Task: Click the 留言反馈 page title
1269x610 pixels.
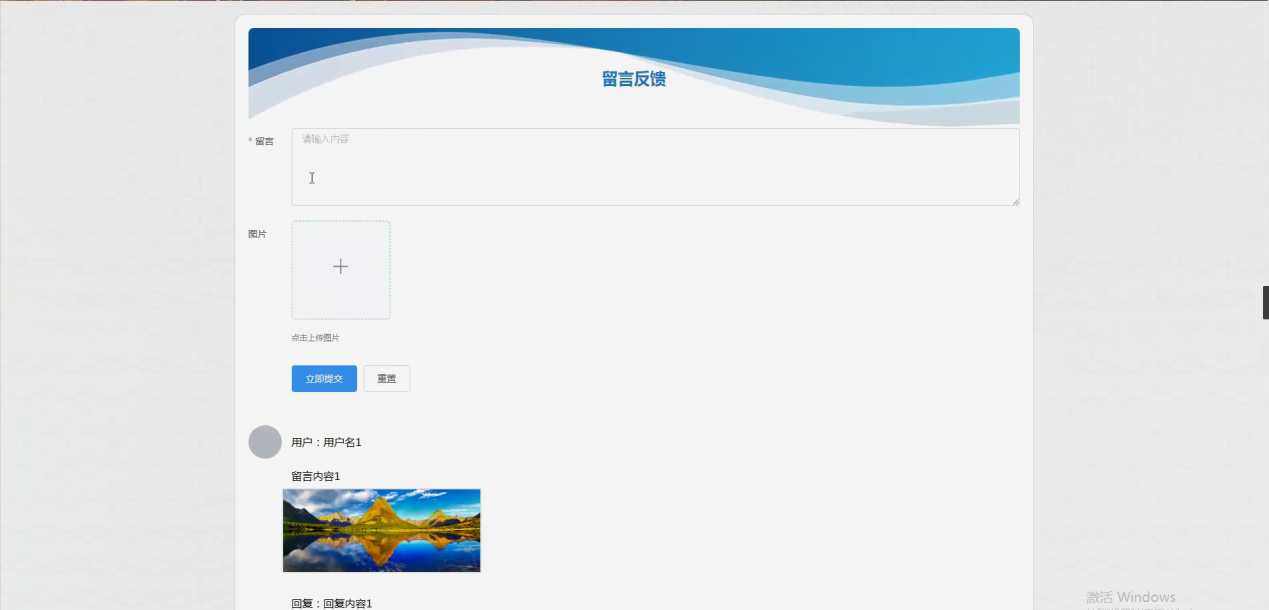Action: point(633,79)
